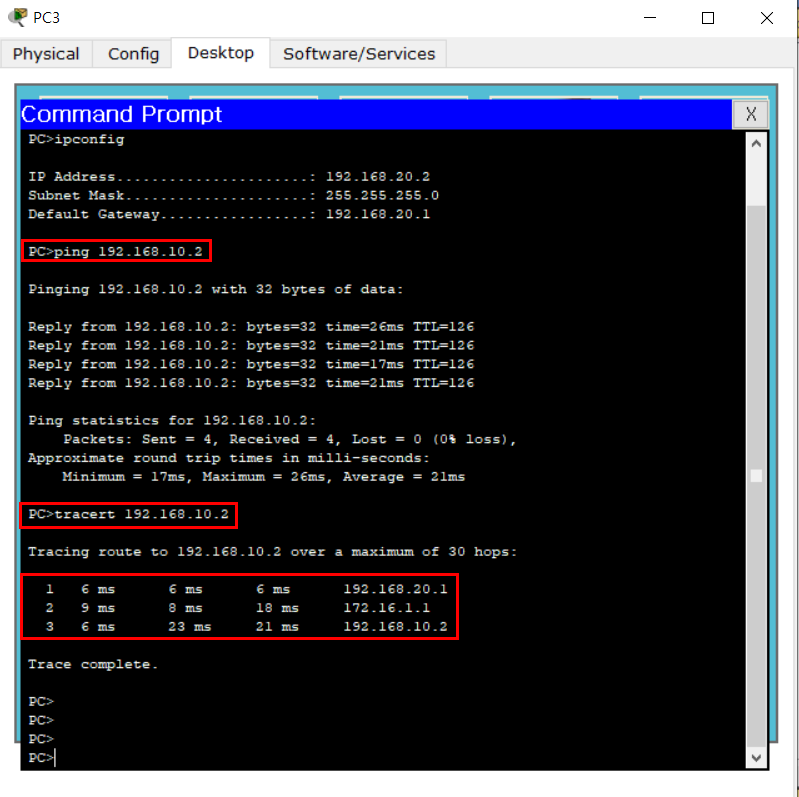Click the terminal vertical scrollbar thumb

pos(756,476)
